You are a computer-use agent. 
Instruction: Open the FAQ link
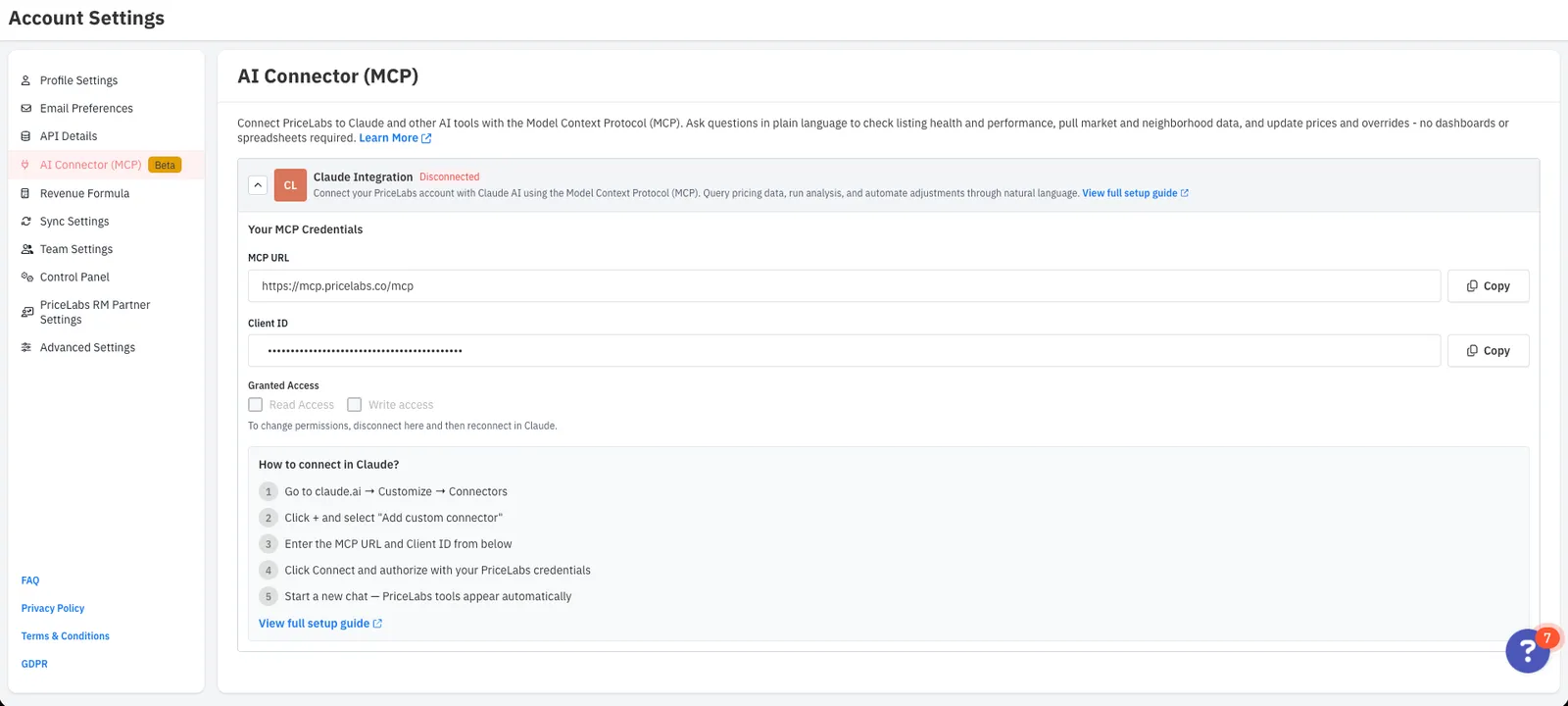30,580
